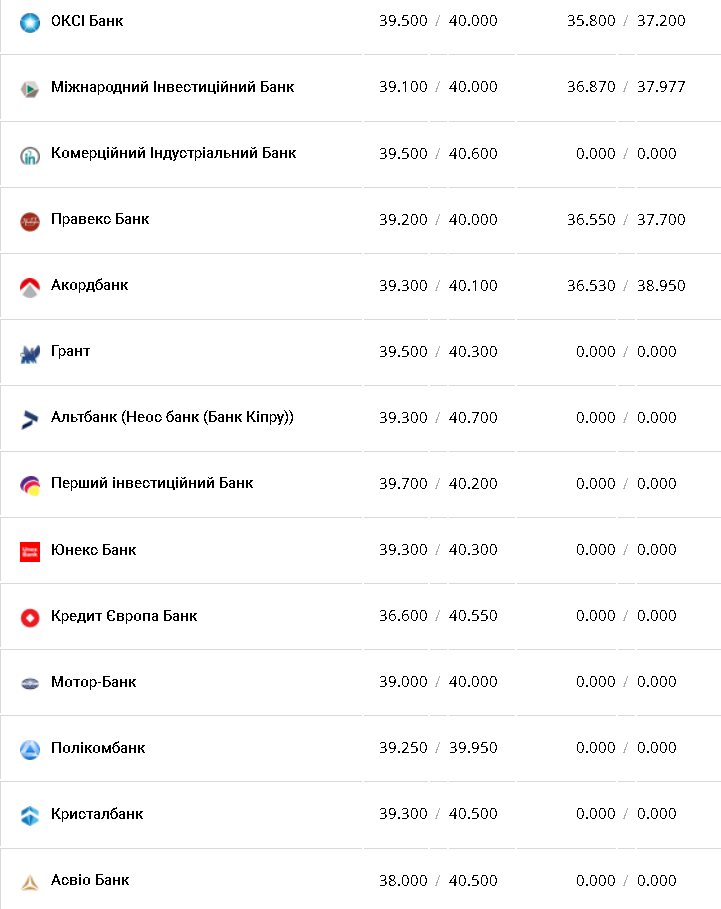Click the Полікомбанк logo icon
This screenshot has height=909, width=721.
tap(30, 749)
